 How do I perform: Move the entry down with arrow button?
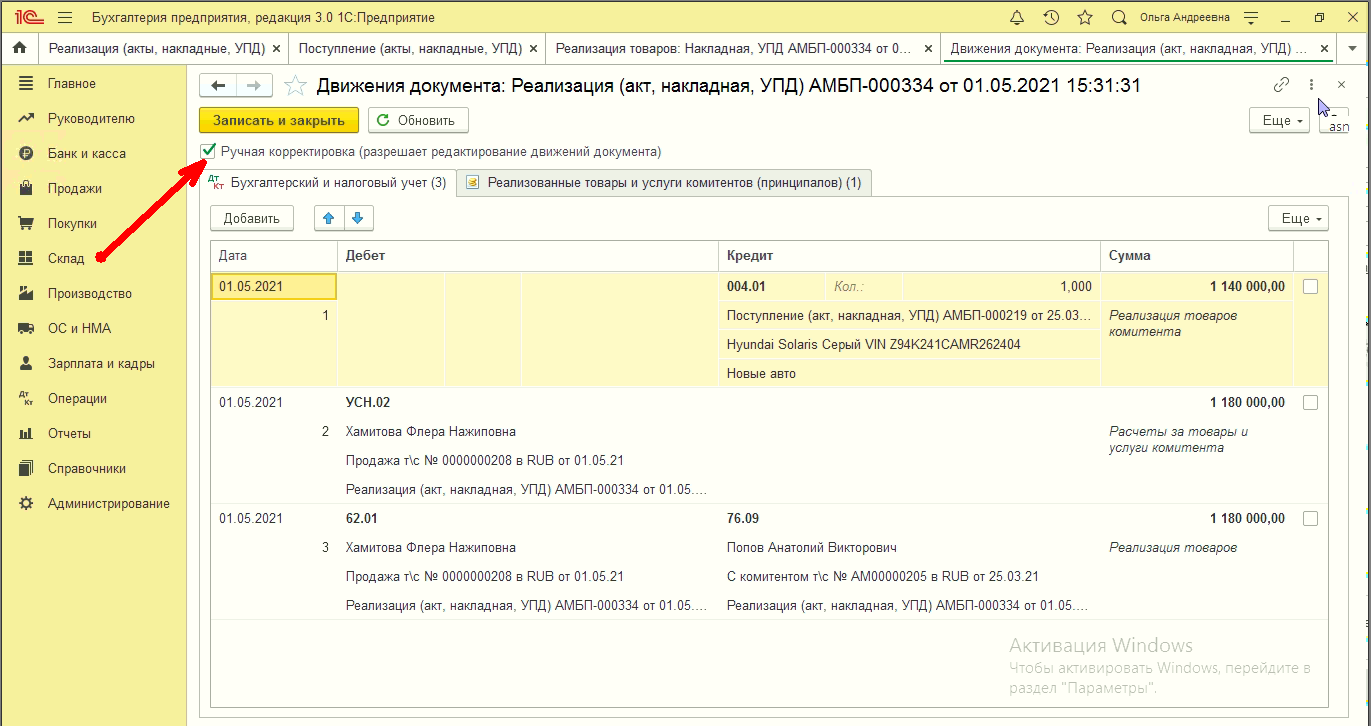[x=358, y=218]
